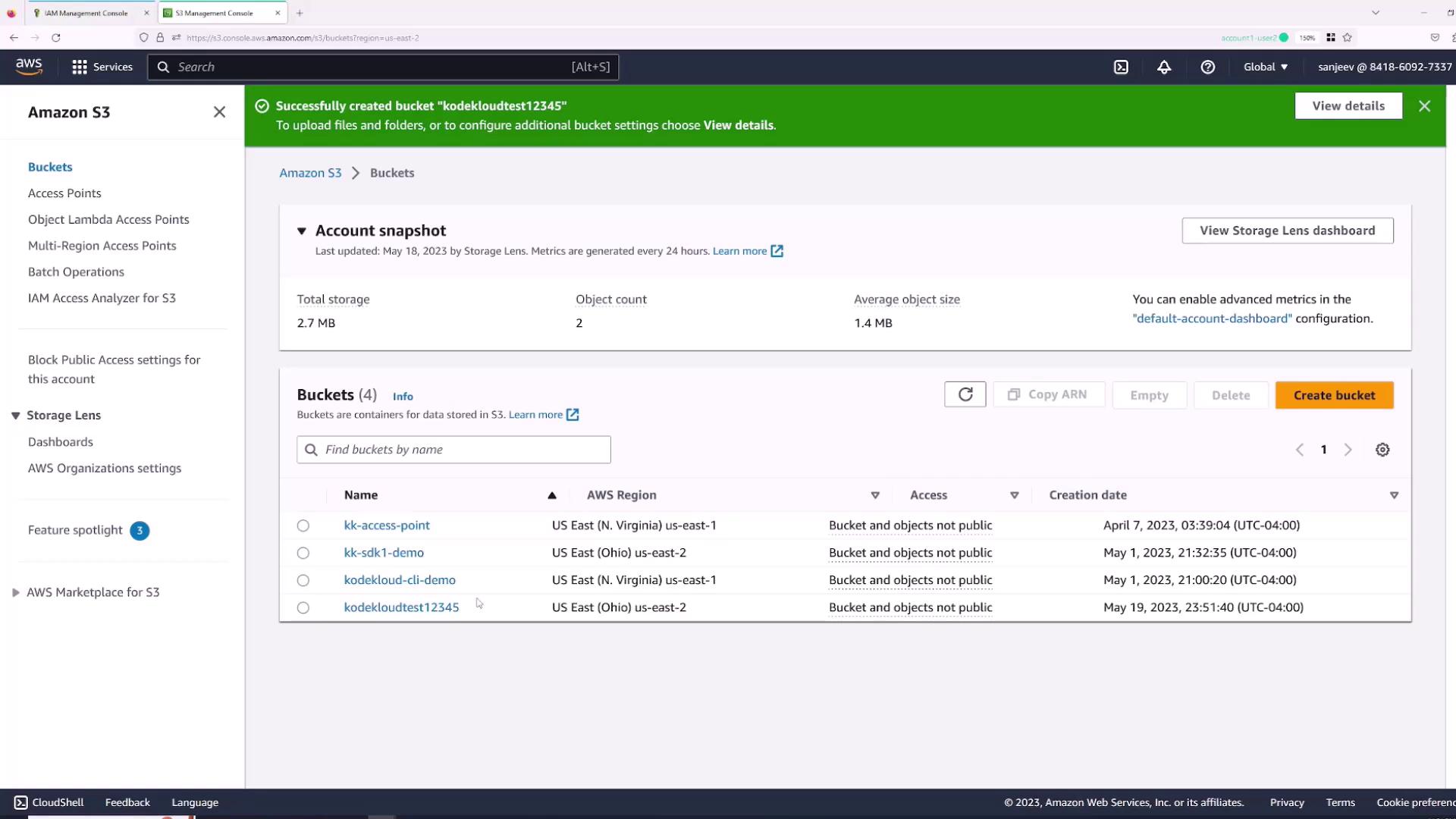Screen dimensions: 1456x819
Task: Open the kk-sdk1-demo bucket link
Action: (x=384, y=553)
